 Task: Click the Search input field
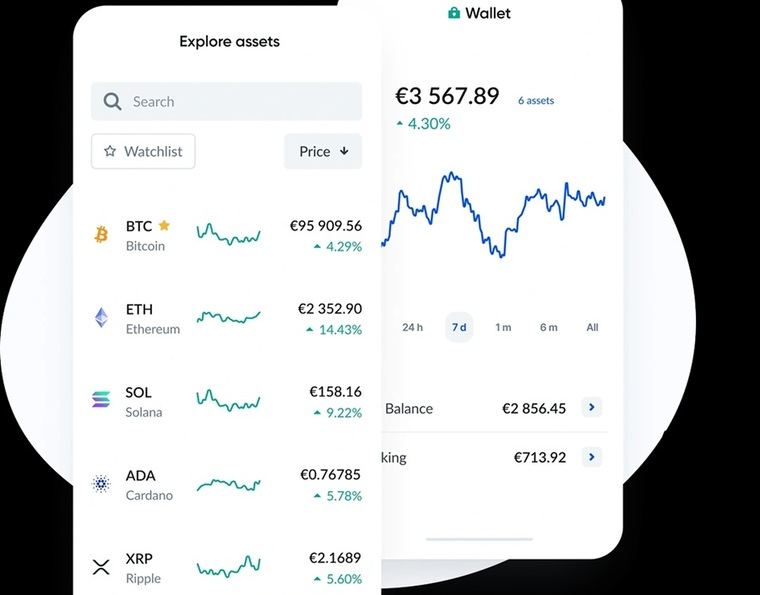click(x=240, y=101)
